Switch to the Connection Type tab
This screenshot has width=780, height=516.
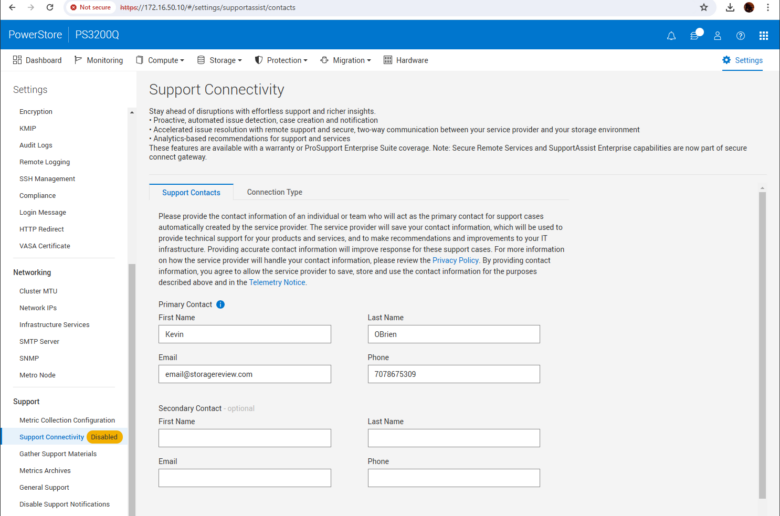pyautogui.click(x=275, y=192)
